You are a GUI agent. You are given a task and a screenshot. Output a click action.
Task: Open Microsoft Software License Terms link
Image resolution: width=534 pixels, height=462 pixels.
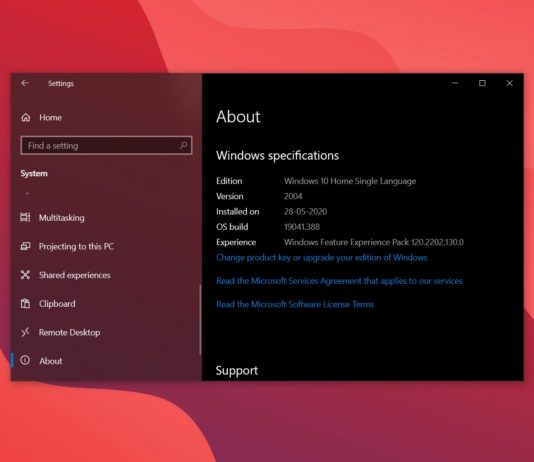pyautogui.click(x=295, y=304)
